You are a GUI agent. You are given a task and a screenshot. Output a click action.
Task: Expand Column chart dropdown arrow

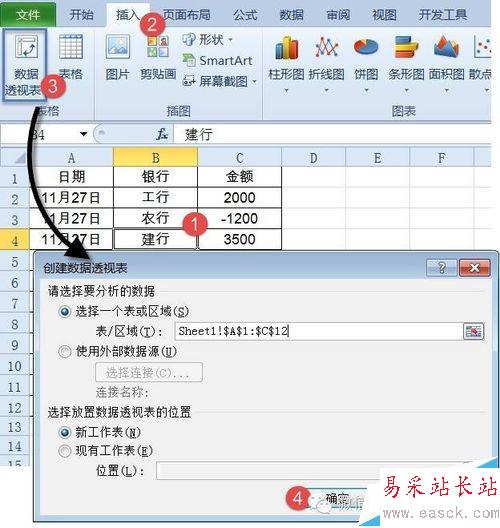[x=286, y=90]
